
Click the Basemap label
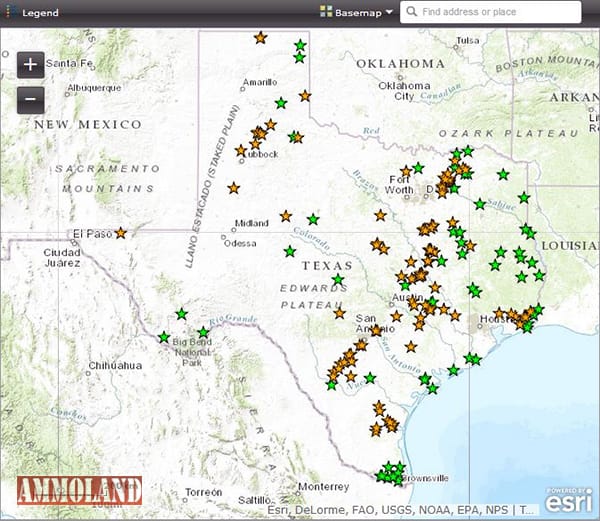(x=358, y=13)
